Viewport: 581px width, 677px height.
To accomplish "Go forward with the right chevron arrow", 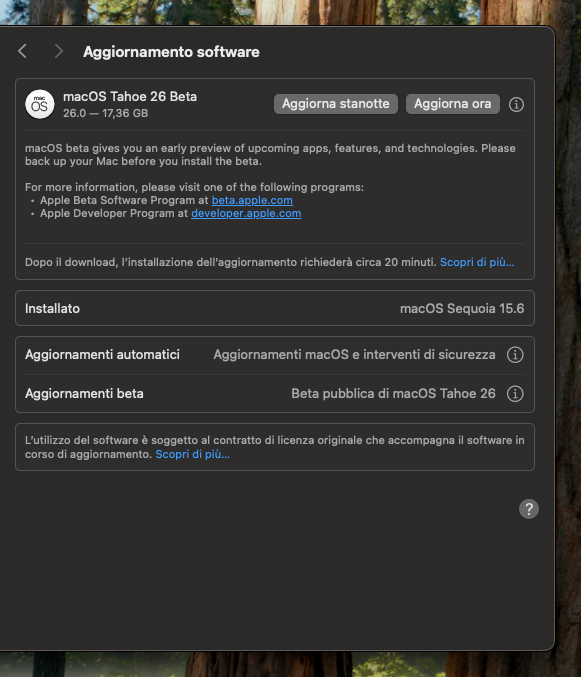I will [x=59, y=51].
